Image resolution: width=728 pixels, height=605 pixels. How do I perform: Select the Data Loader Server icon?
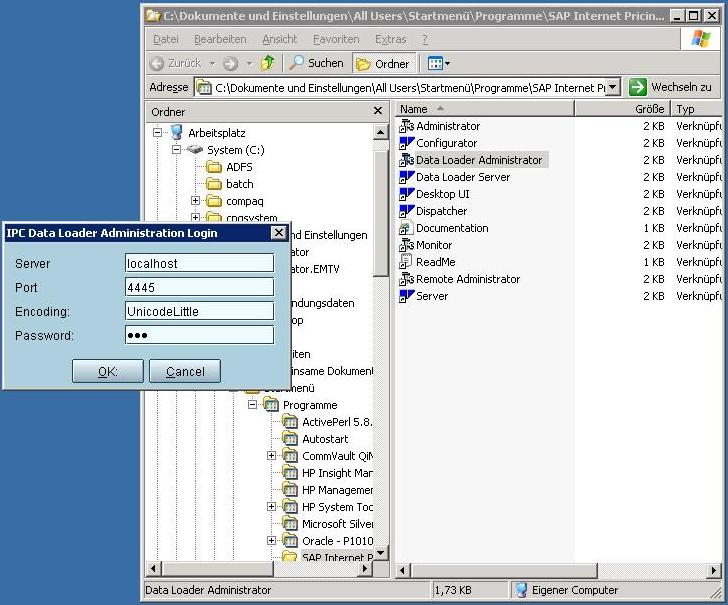coord(406,177)
